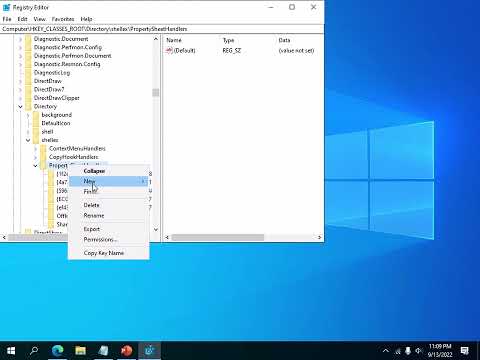
Task: Expand the Diagnostic.Perfmon.Config key
Action: pyautogui.click(x=20, y=47)
